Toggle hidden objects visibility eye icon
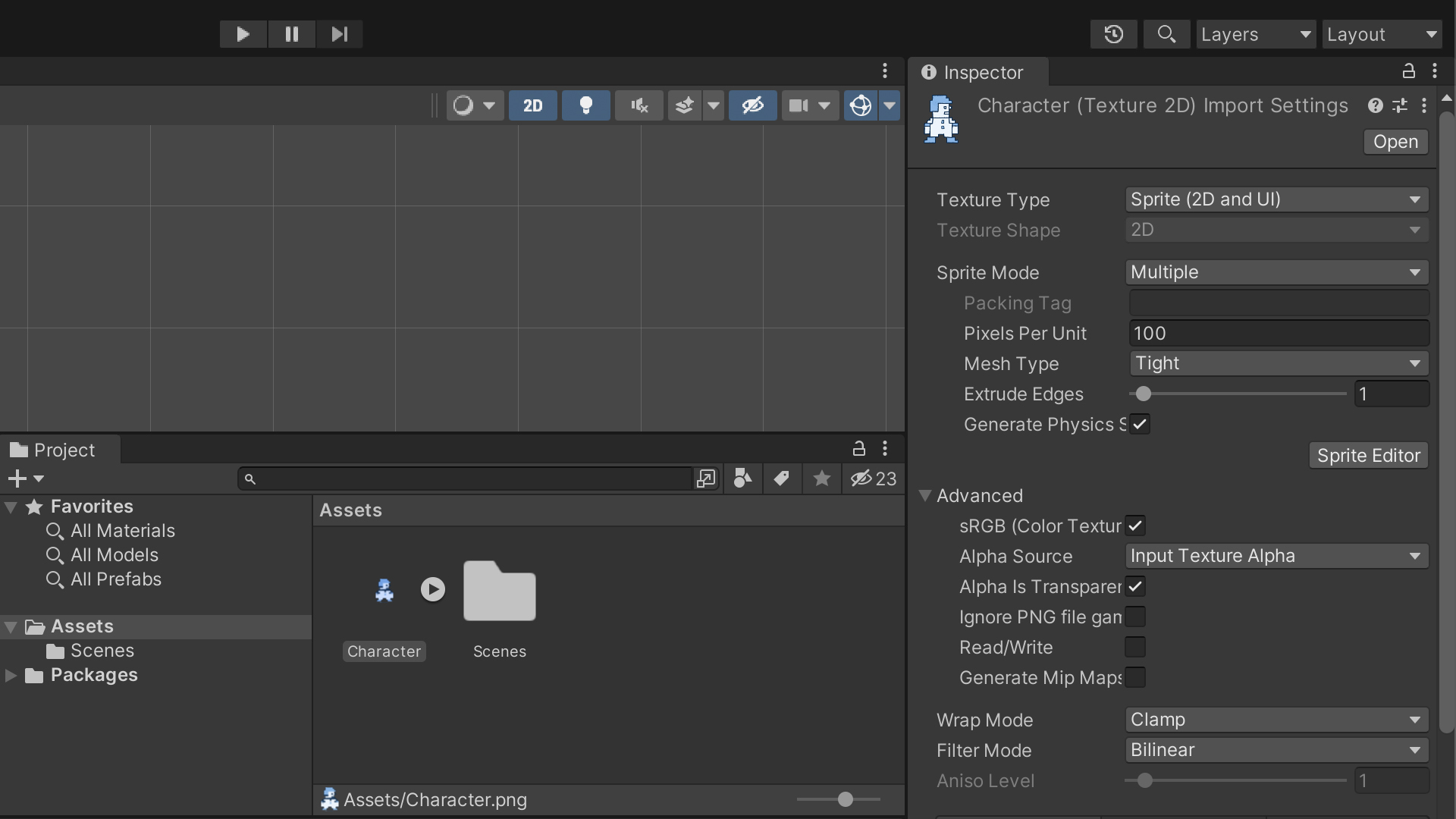The width and height of the screenshot is (1456, 819). tap(752, 105)
